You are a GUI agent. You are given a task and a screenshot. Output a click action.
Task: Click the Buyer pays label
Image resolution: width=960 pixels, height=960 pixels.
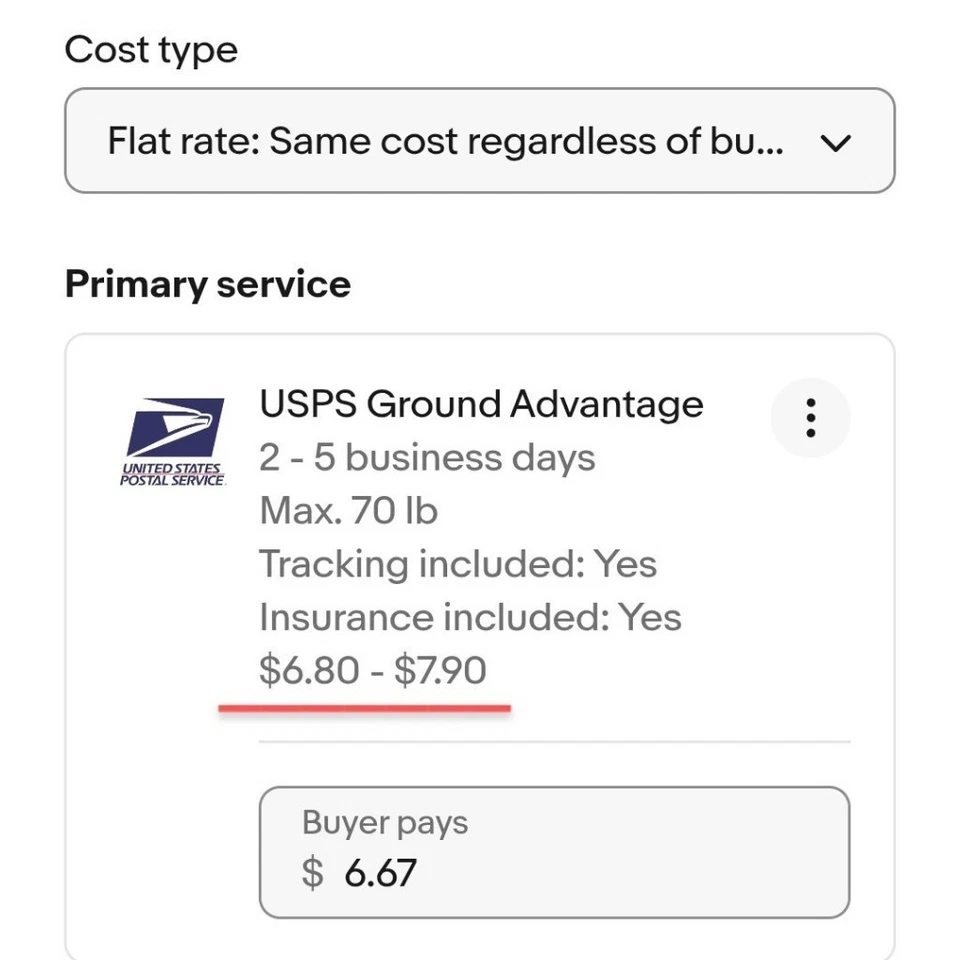pyautogui.click(x=384, y=822)
